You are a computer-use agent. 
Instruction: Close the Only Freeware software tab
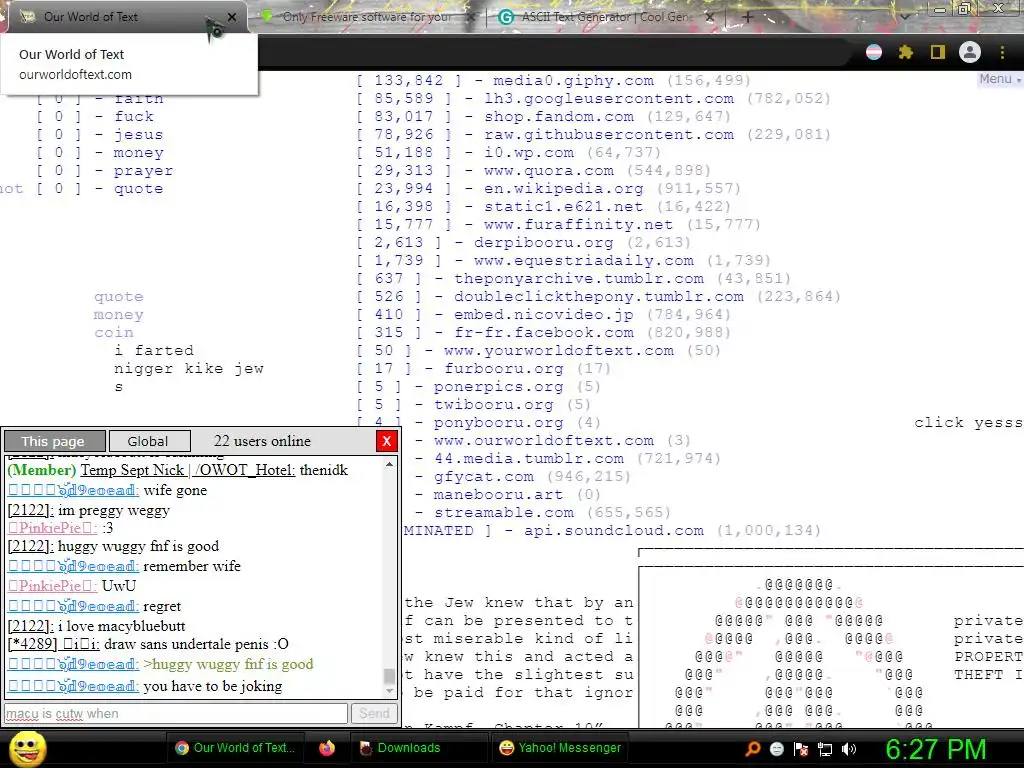tap(470, 17)
